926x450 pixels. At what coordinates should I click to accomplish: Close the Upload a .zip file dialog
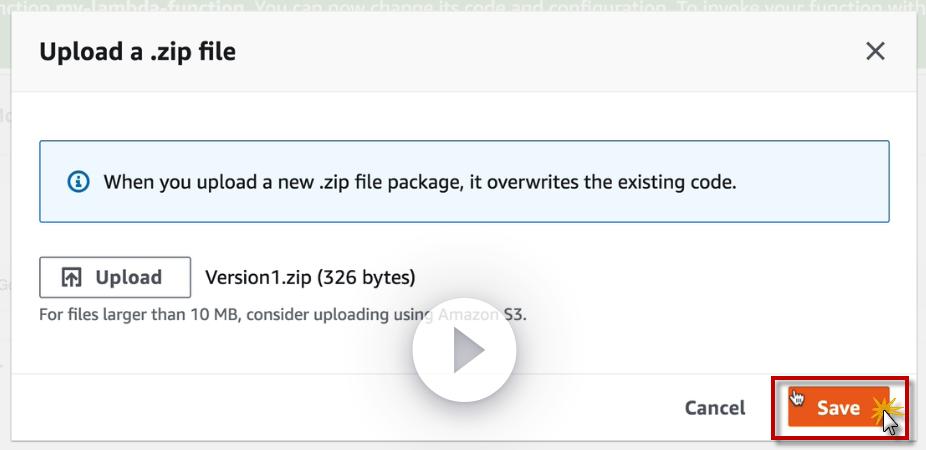click(875, 51)
